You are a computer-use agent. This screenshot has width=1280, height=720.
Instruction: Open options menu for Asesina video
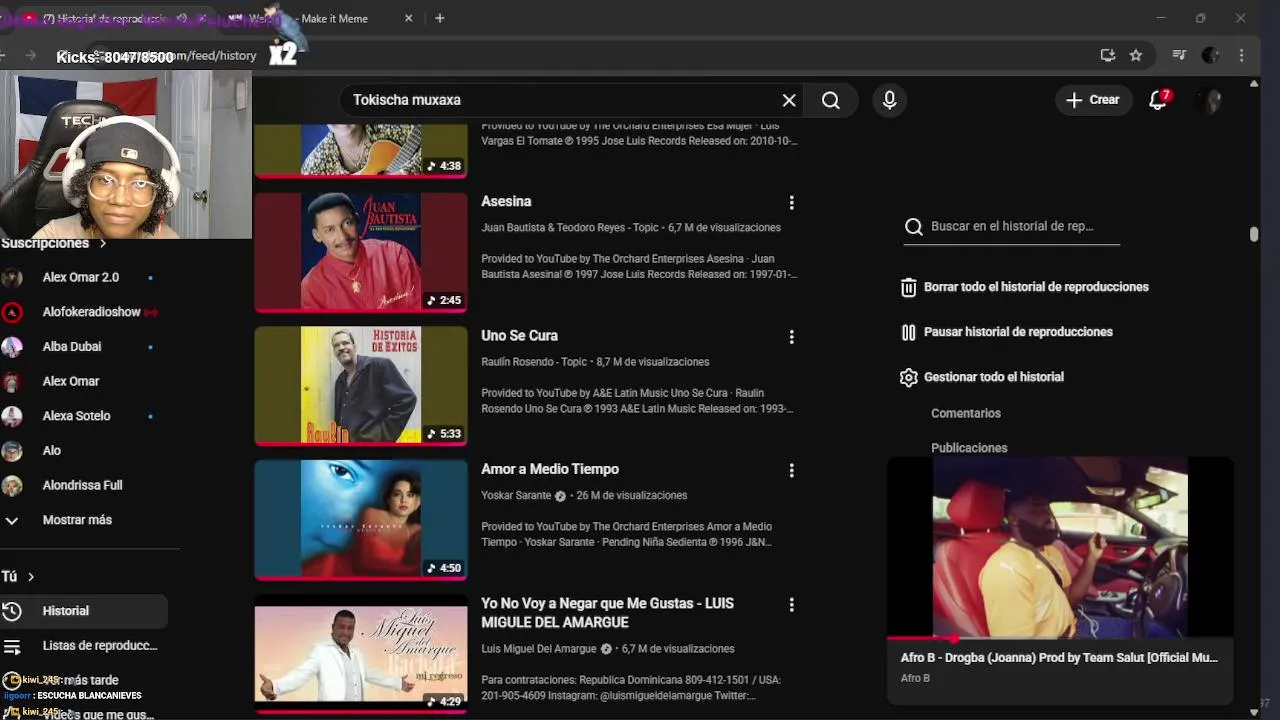tap(791, 203)
